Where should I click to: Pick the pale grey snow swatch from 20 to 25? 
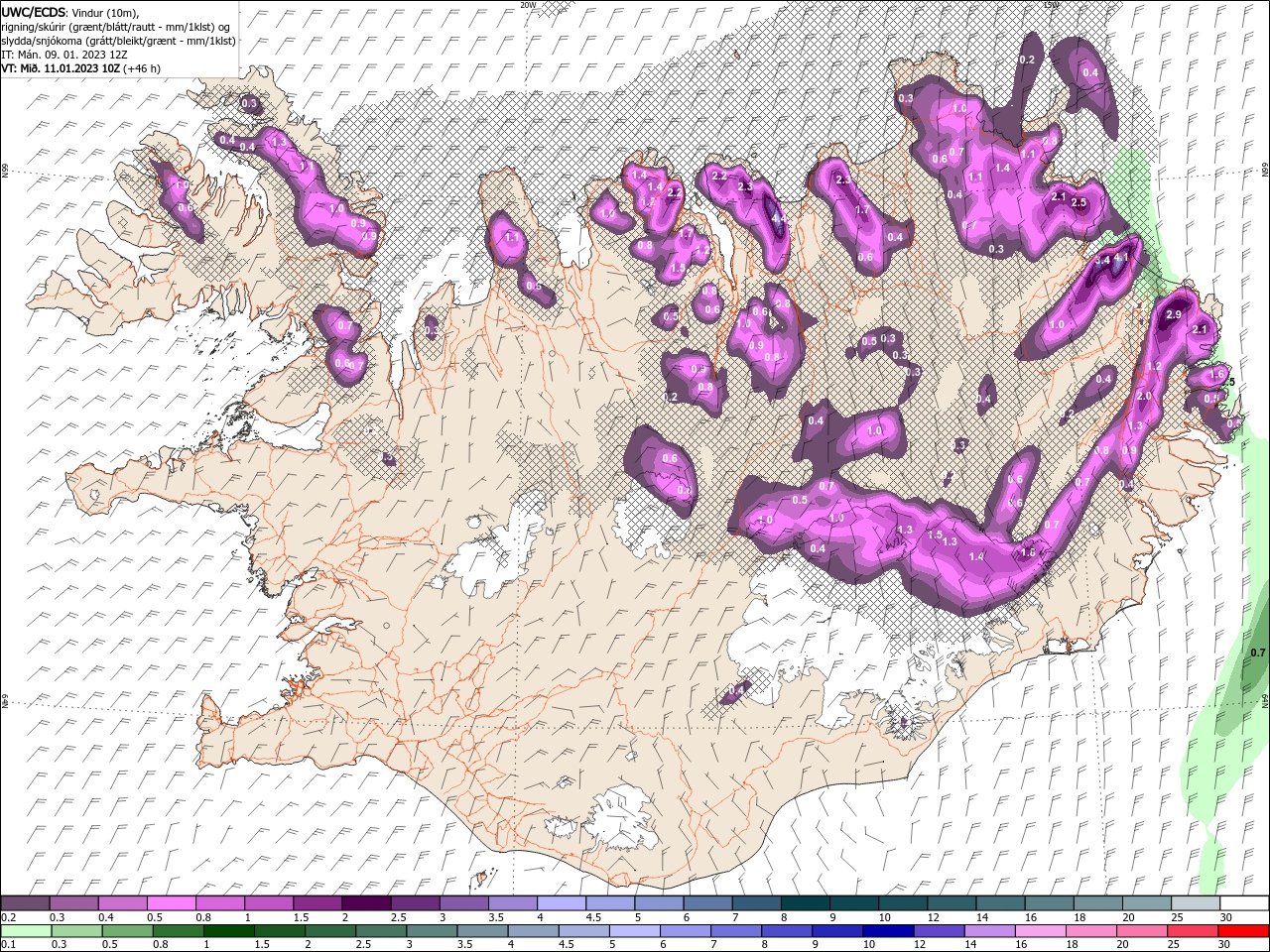coord(1147,903)
